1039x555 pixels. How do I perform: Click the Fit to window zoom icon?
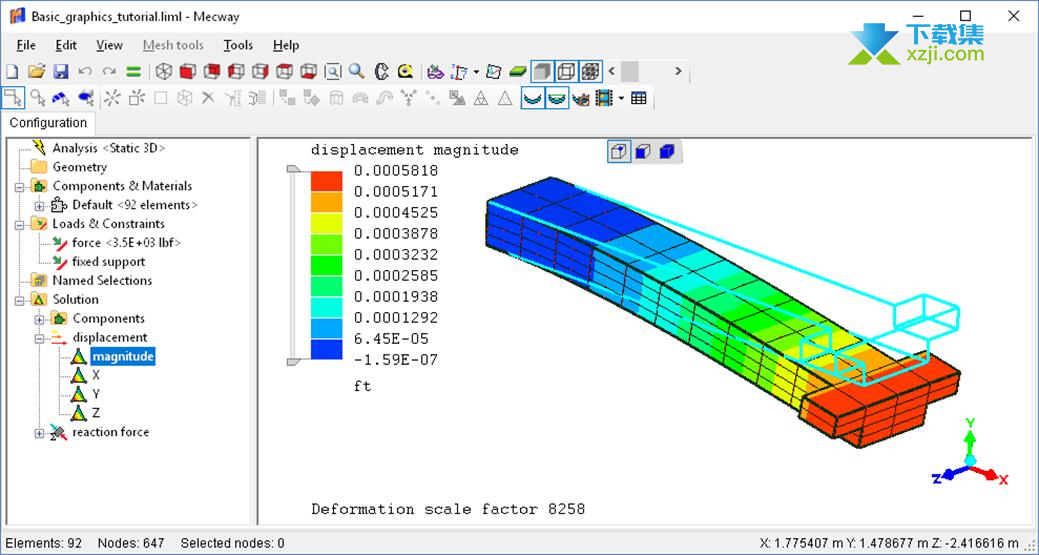[333, 71]
